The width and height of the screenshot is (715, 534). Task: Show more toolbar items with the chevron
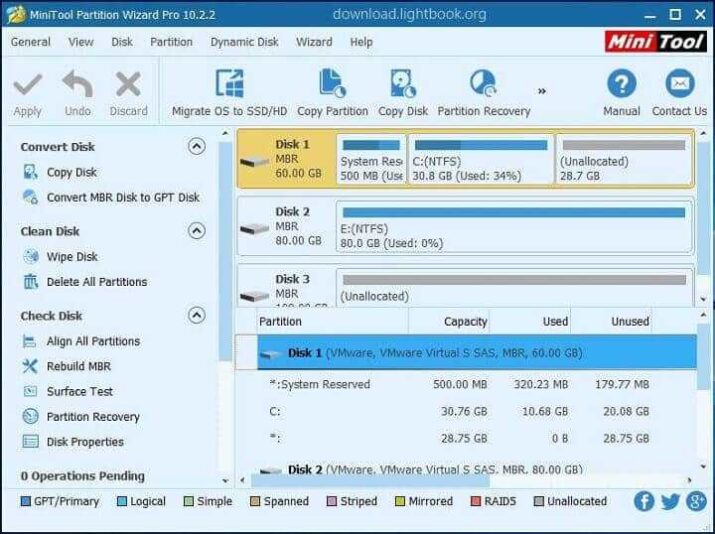coord(542,91)
